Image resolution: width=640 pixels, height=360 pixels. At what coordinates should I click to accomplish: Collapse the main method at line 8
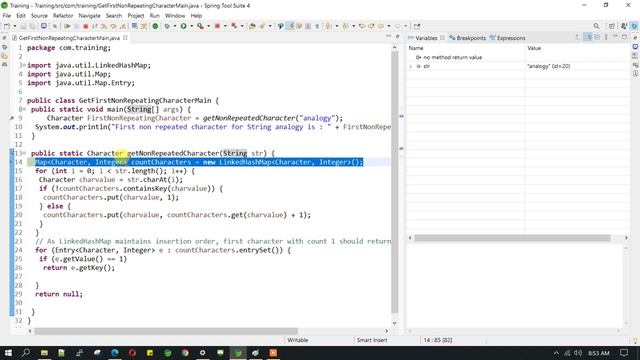[24, 109]
